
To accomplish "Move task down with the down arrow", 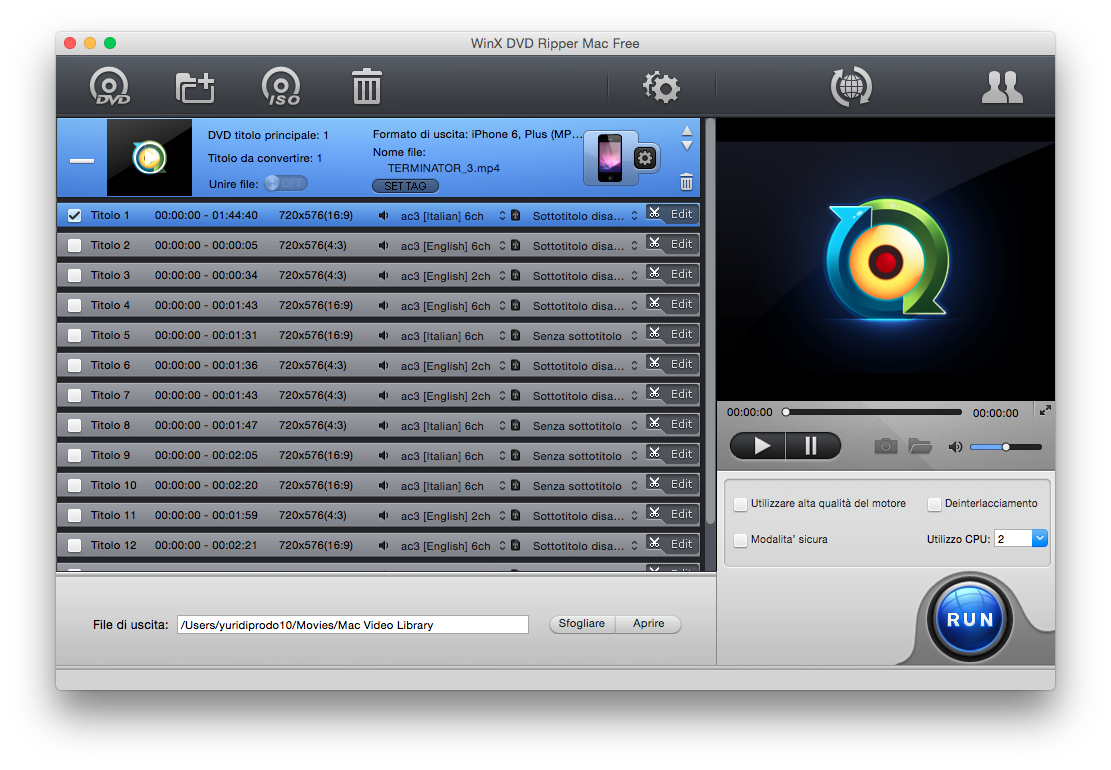I will click(x=687, y=146).
